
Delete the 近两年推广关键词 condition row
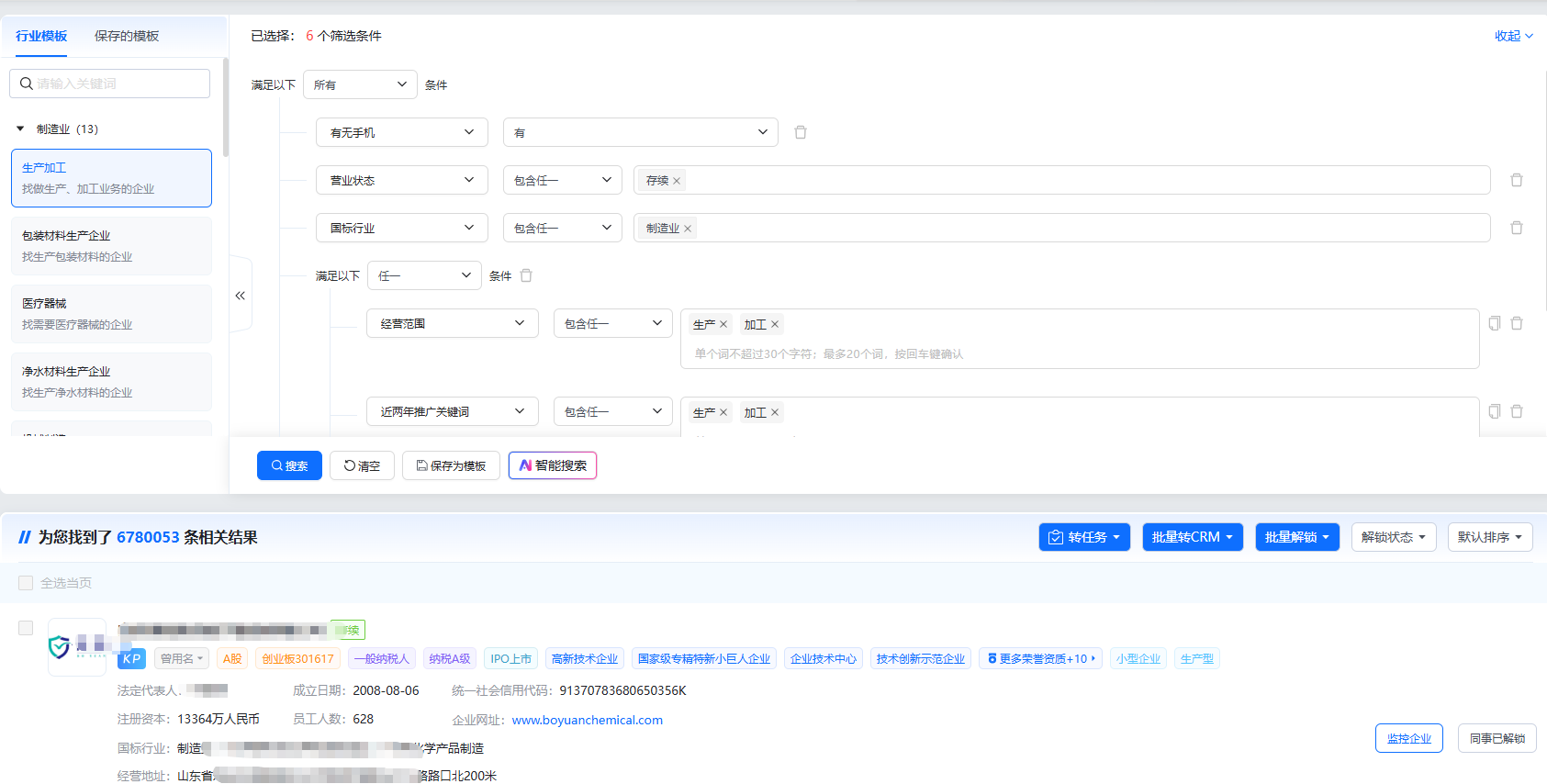click(1517, 411)
